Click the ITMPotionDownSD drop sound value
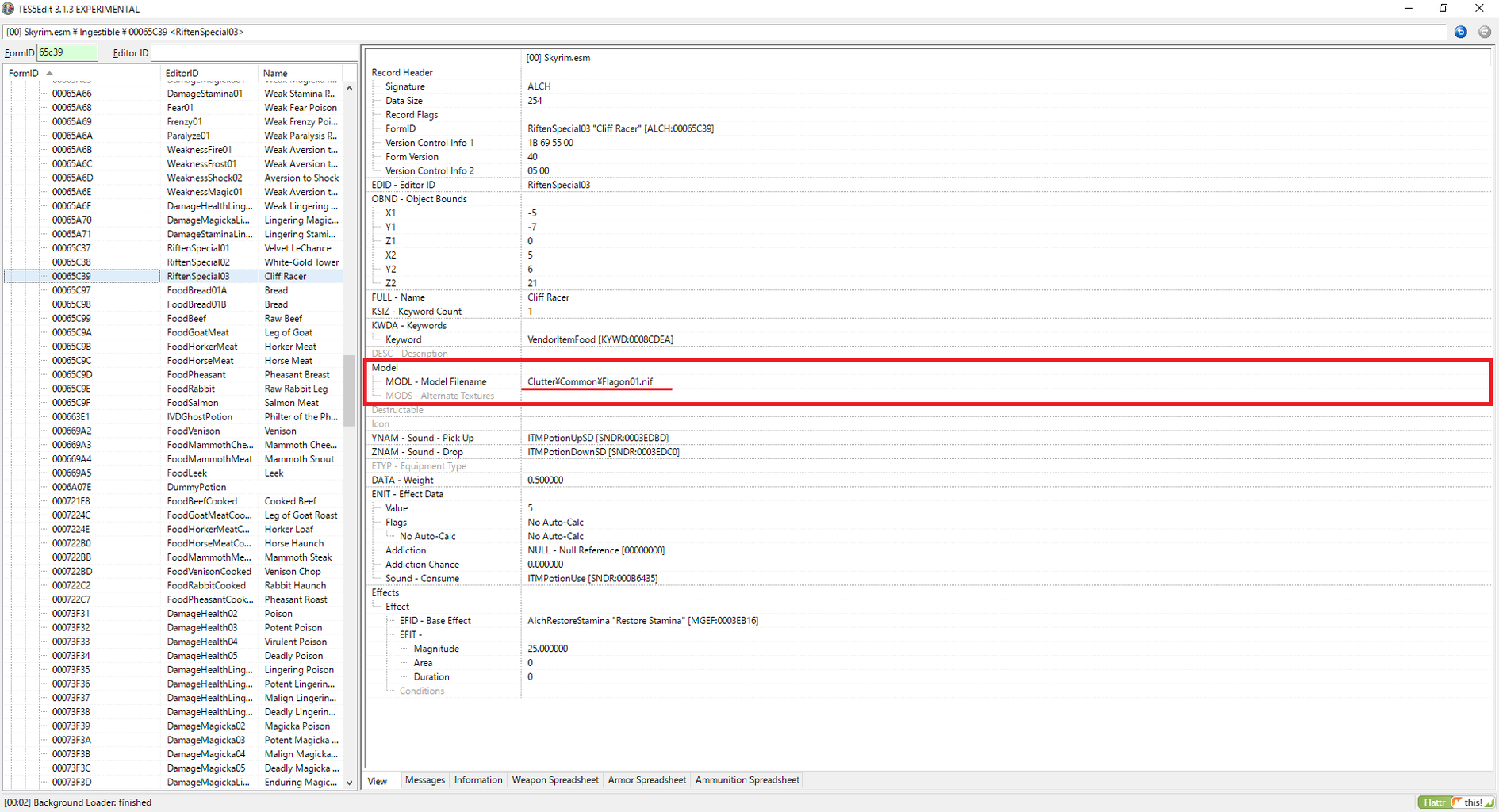The width and height of the screenshot is (1499, 812). (x=603, y=452)
